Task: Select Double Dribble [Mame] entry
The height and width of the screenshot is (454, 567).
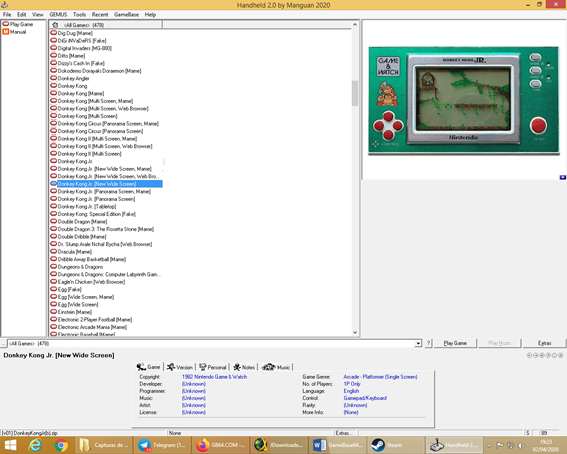Action: click(82, 236)
